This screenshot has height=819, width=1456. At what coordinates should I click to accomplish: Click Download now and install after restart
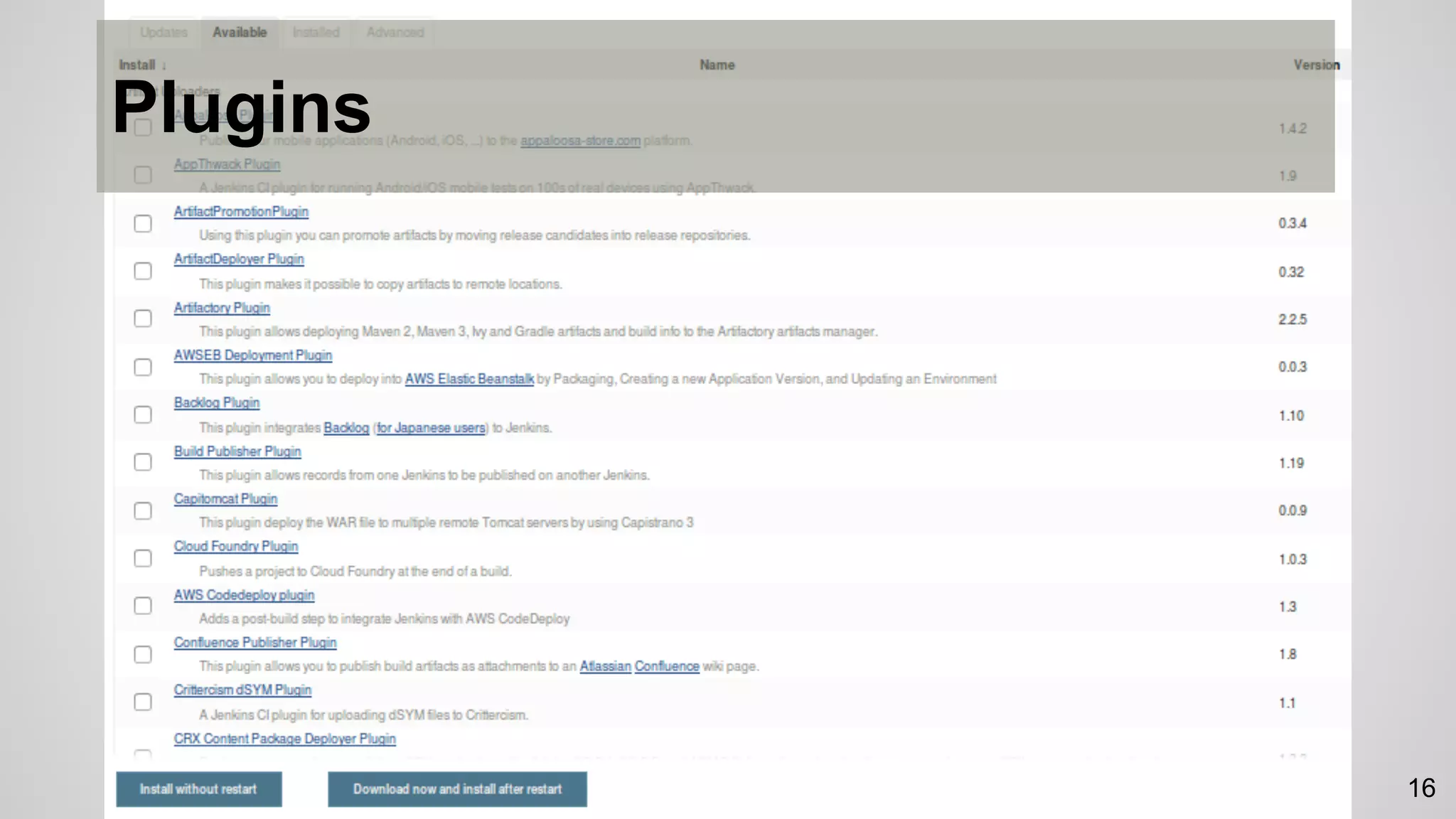pos(457,789)
